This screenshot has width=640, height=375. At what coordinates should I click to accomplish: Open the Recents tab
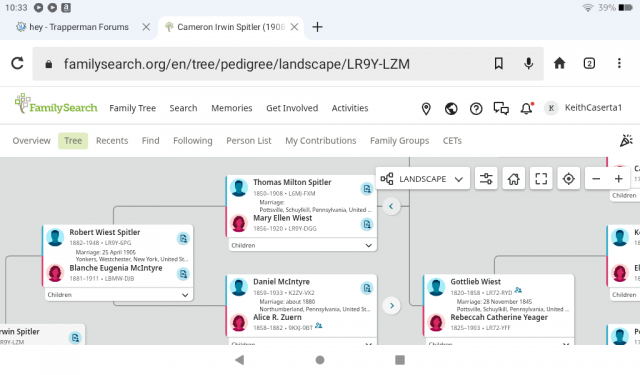112,141
